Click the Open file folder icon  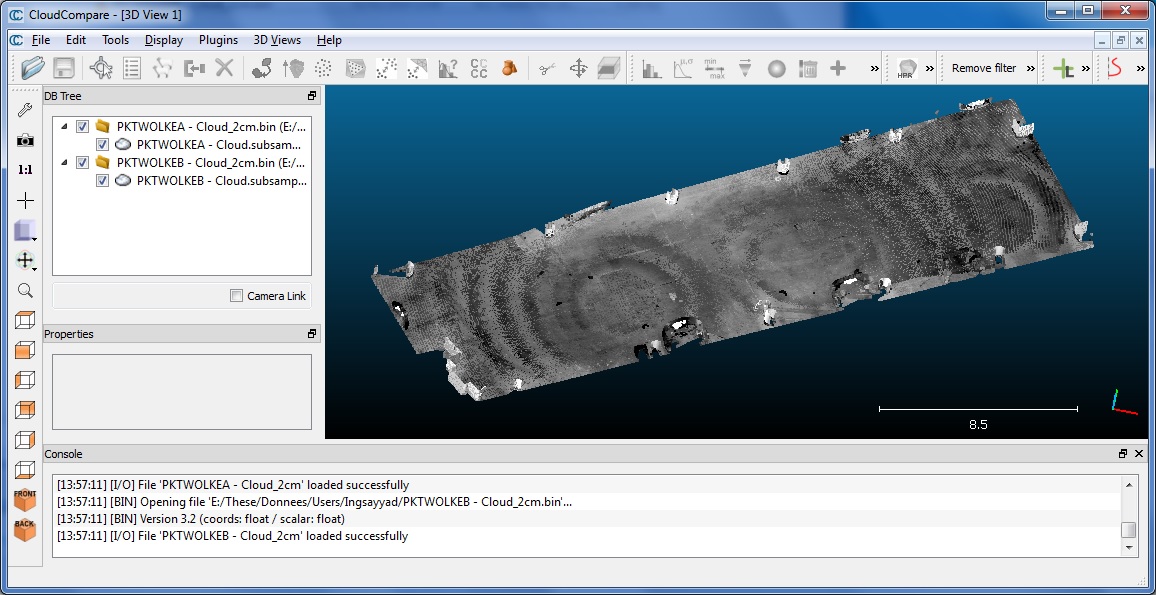[32, 68]
